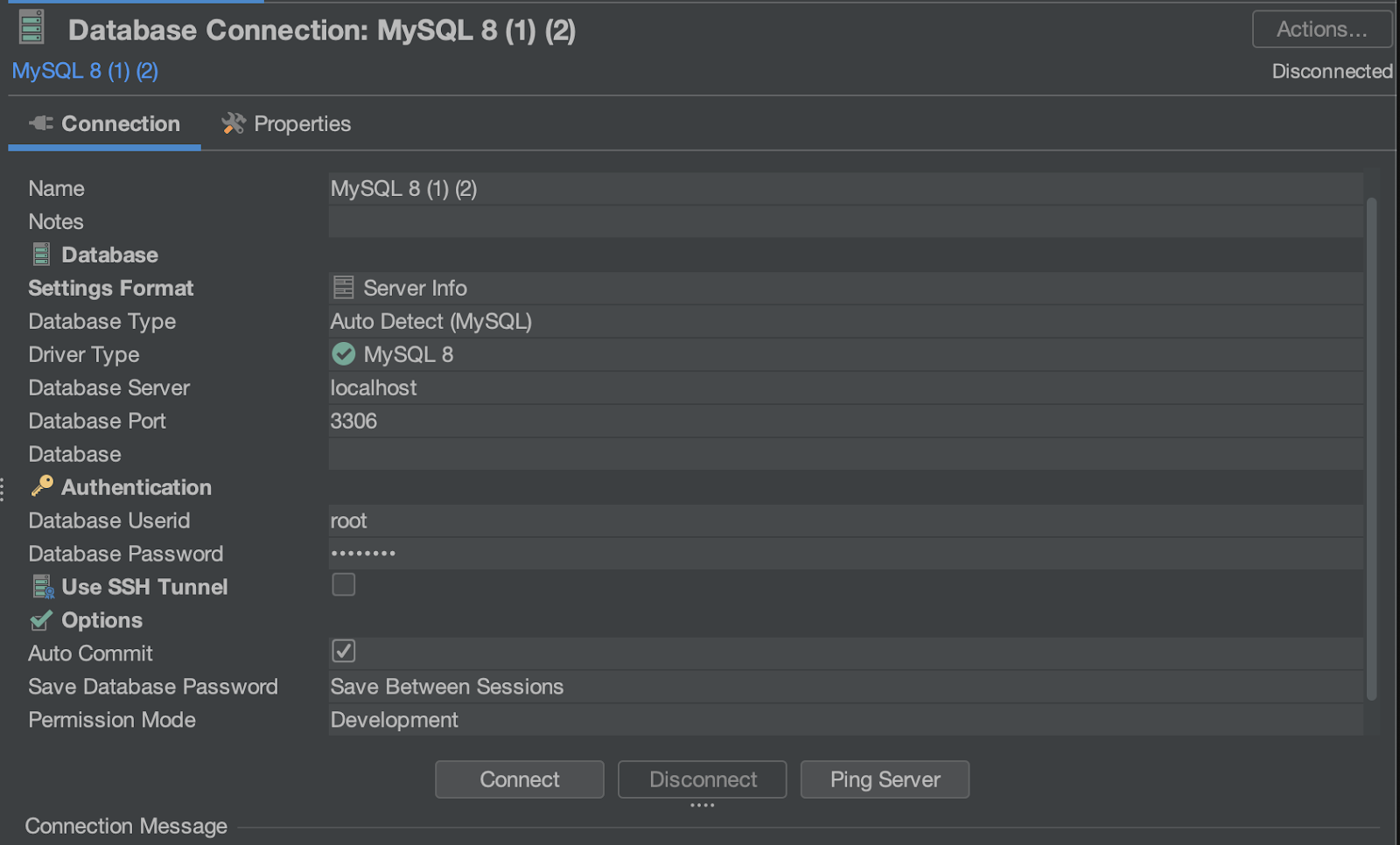This screenshot has height=845, width=1400.
Task: Click the SSH Tunnel server icon
Action: pos(43,586)
